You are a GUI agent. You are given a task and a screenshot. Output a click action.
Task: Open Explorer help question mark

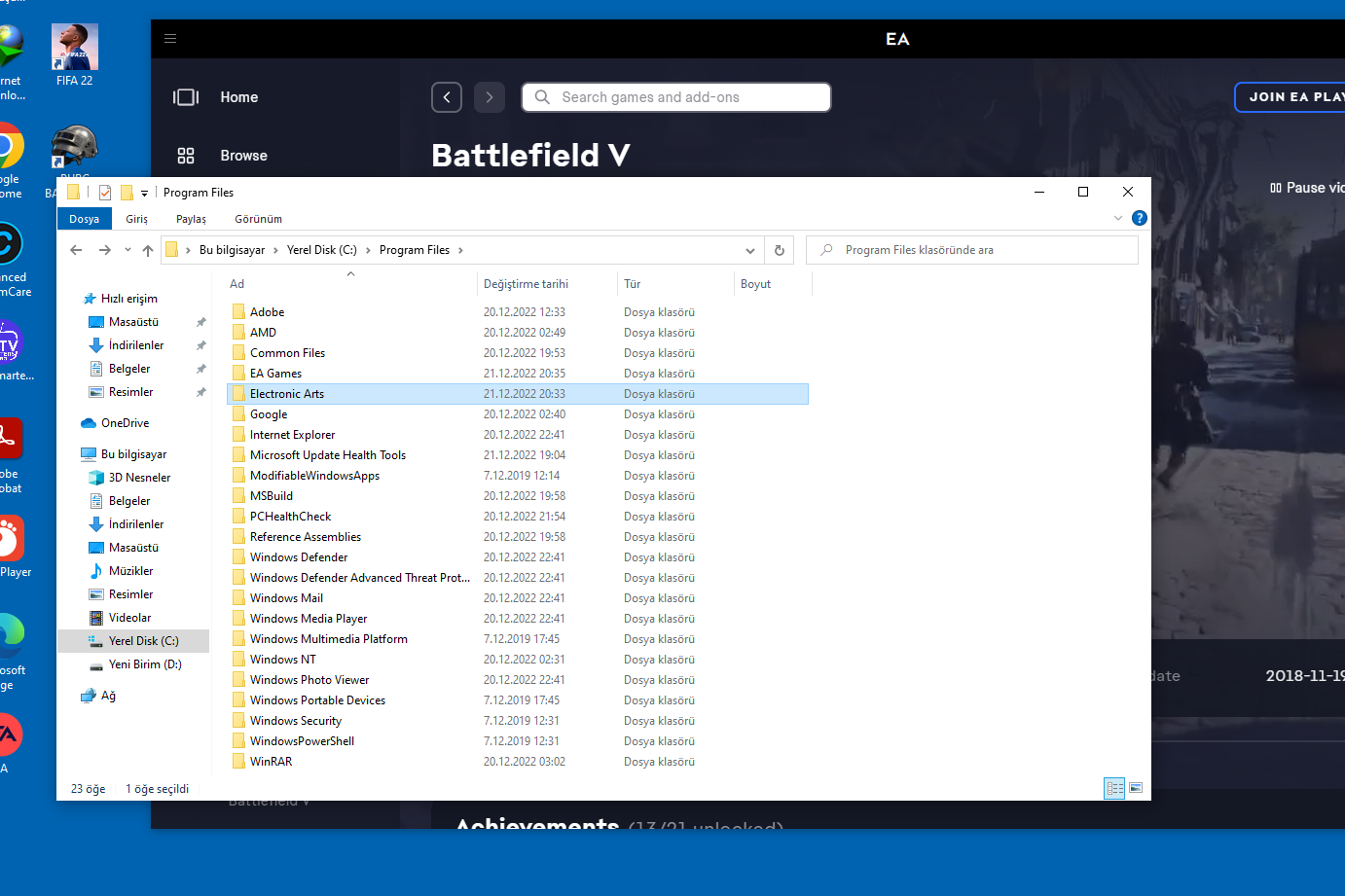(1140, 218)
